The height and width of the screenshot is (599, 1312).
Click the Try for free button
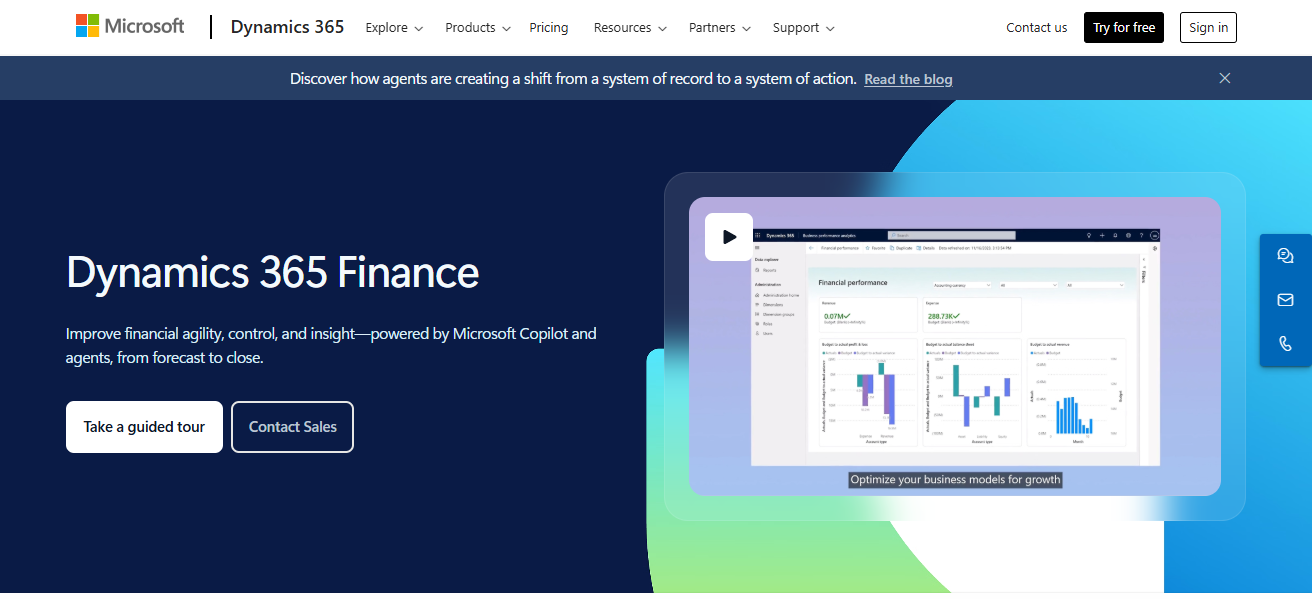(1123, 27)
